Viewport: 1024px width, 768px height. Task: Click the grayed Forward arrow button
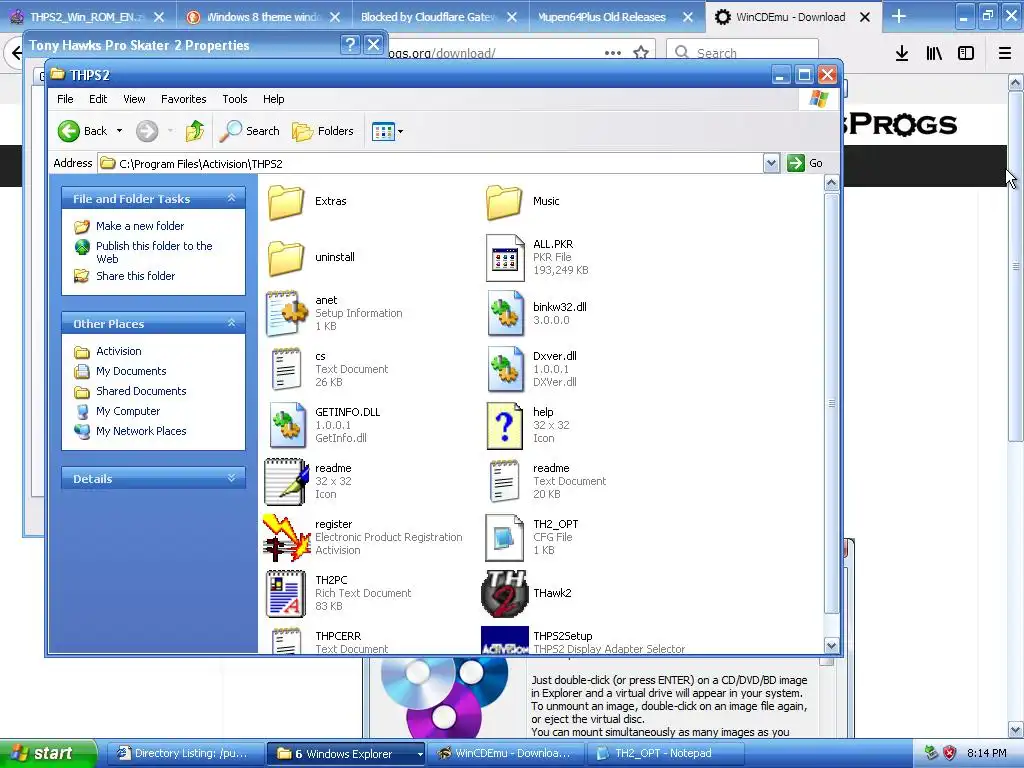tap(147, 131)
